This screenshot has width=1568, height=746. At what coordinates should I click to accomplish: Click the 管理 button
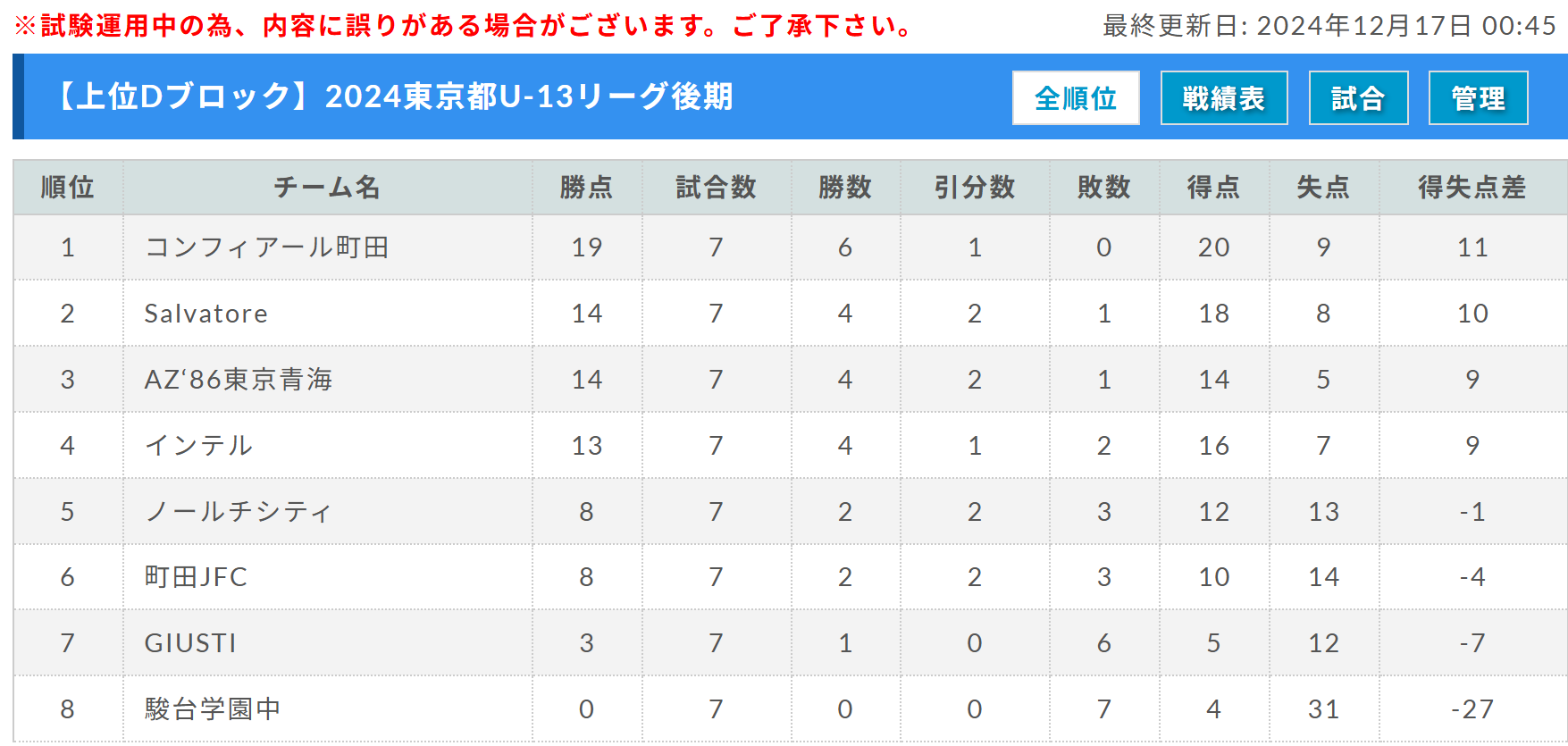(1479, 97)
